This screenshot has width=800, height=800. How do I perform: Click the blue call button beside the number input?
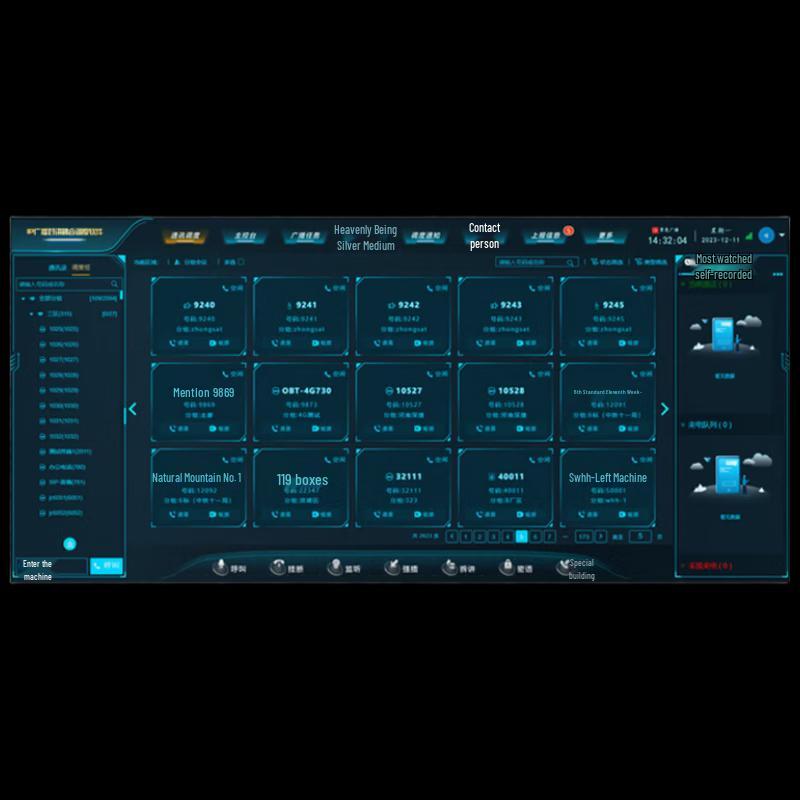(x=106, y=565)
